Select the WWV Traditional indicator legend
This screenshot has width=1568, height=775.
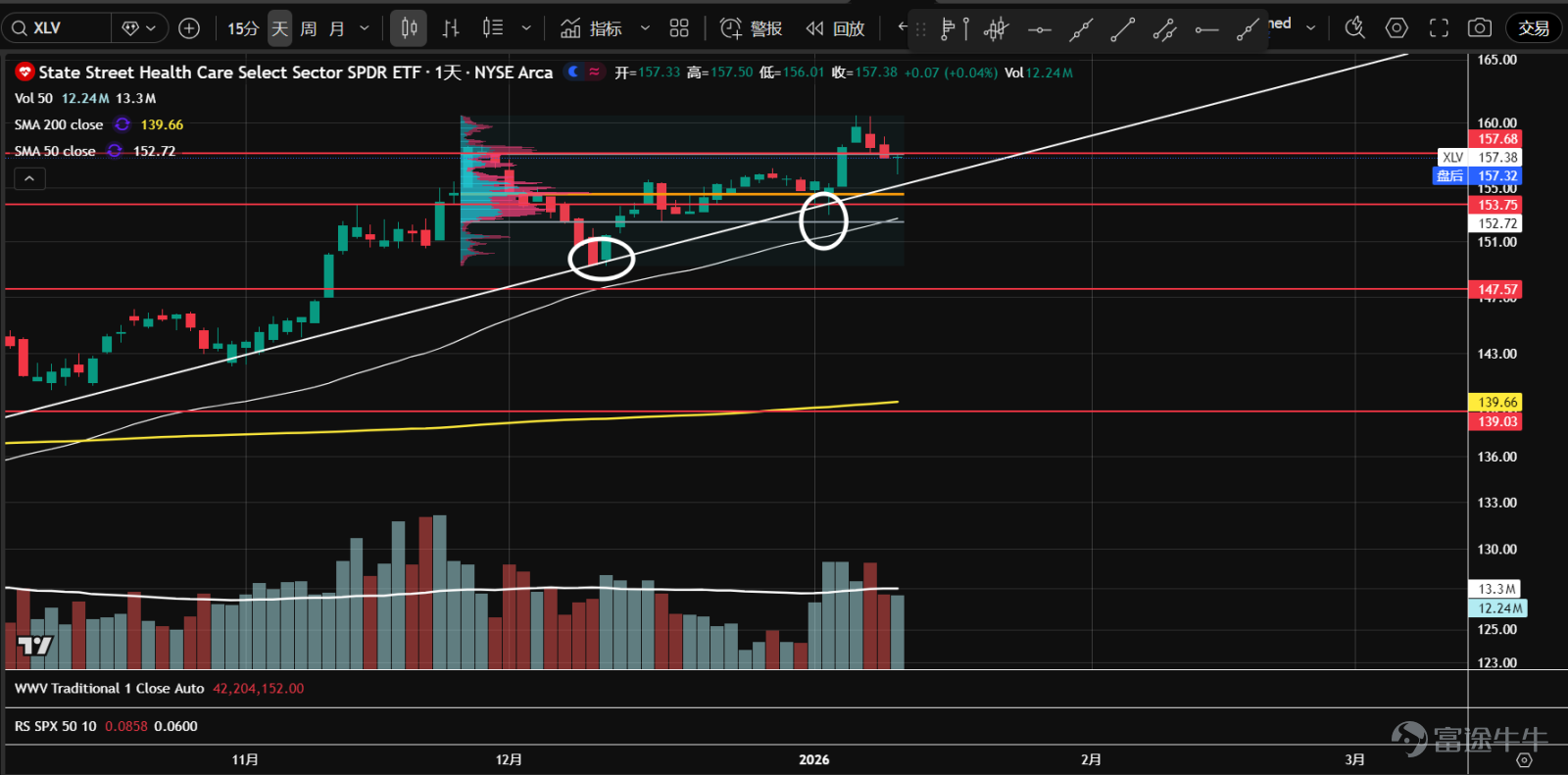click(x=109, y=689)
